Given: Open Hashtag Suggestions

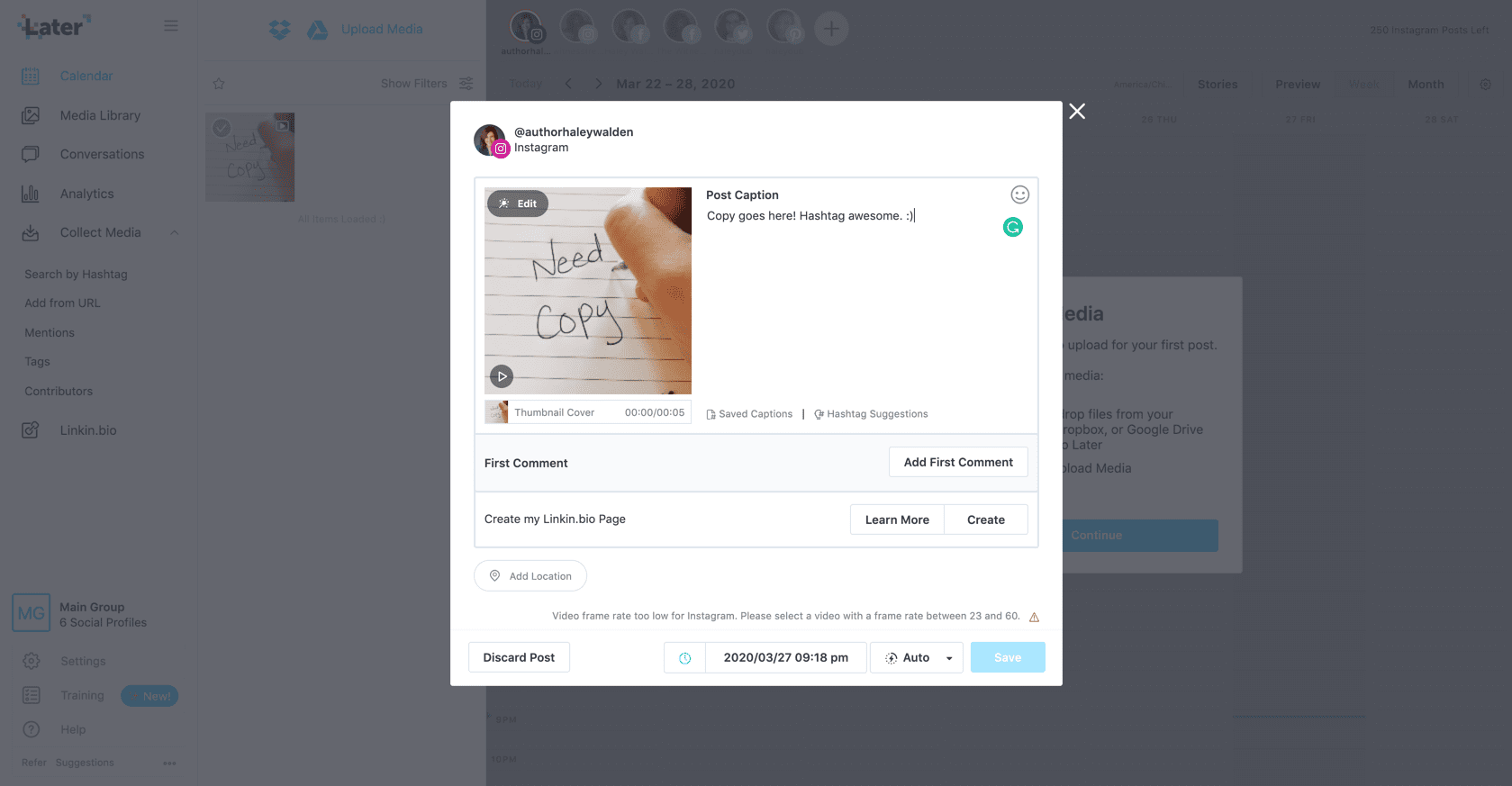Looking at the screenshot, I should (x=871, y=414).
